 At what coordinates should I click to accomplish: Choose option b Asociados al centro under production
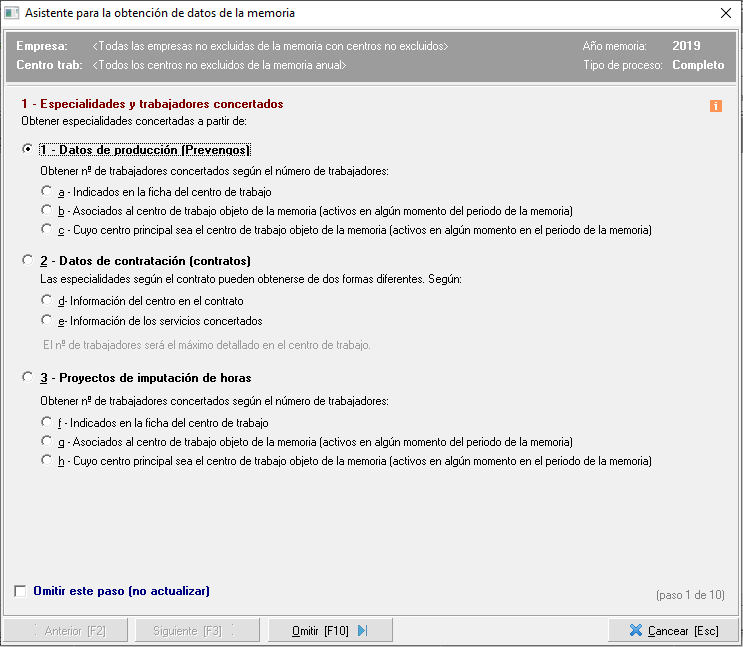pos(46,211)
